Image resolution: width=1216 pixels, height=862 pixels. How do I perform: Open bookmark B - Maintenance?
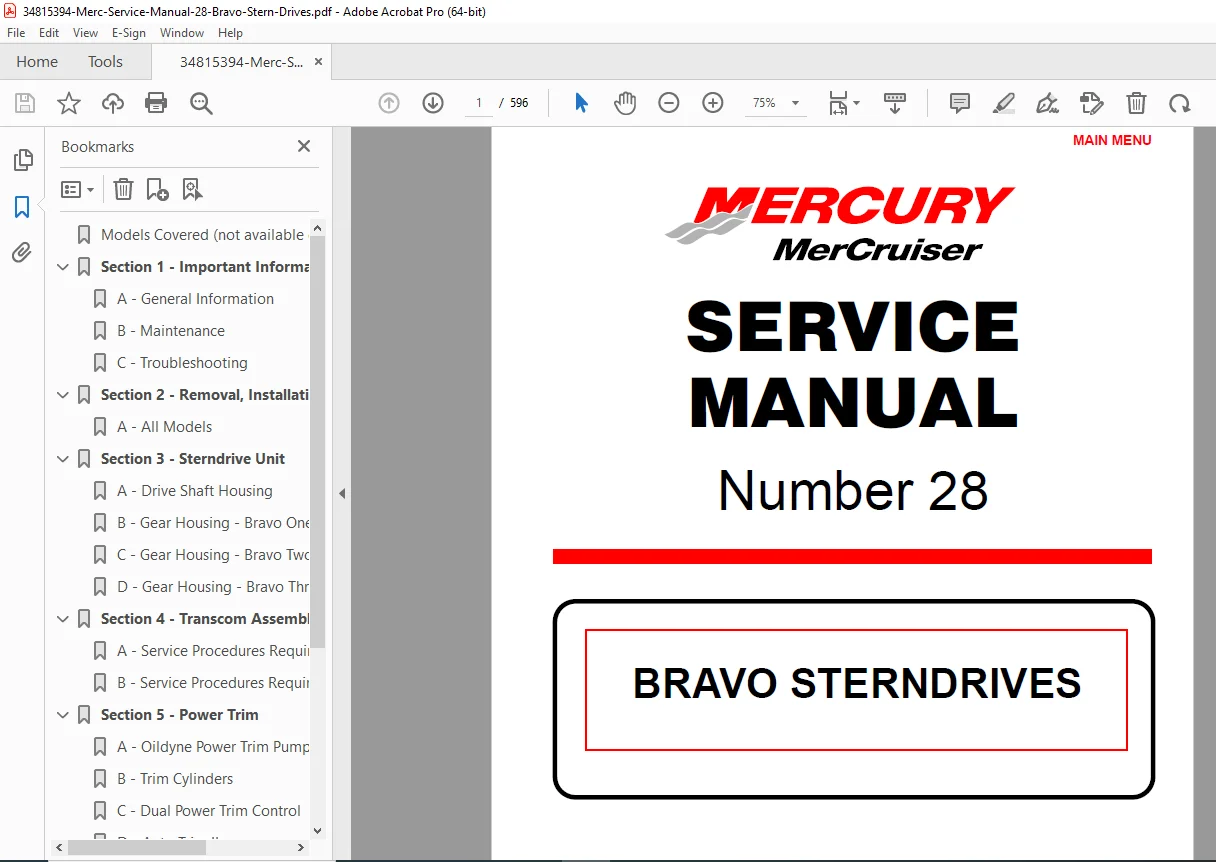click(x=170, y=331)
